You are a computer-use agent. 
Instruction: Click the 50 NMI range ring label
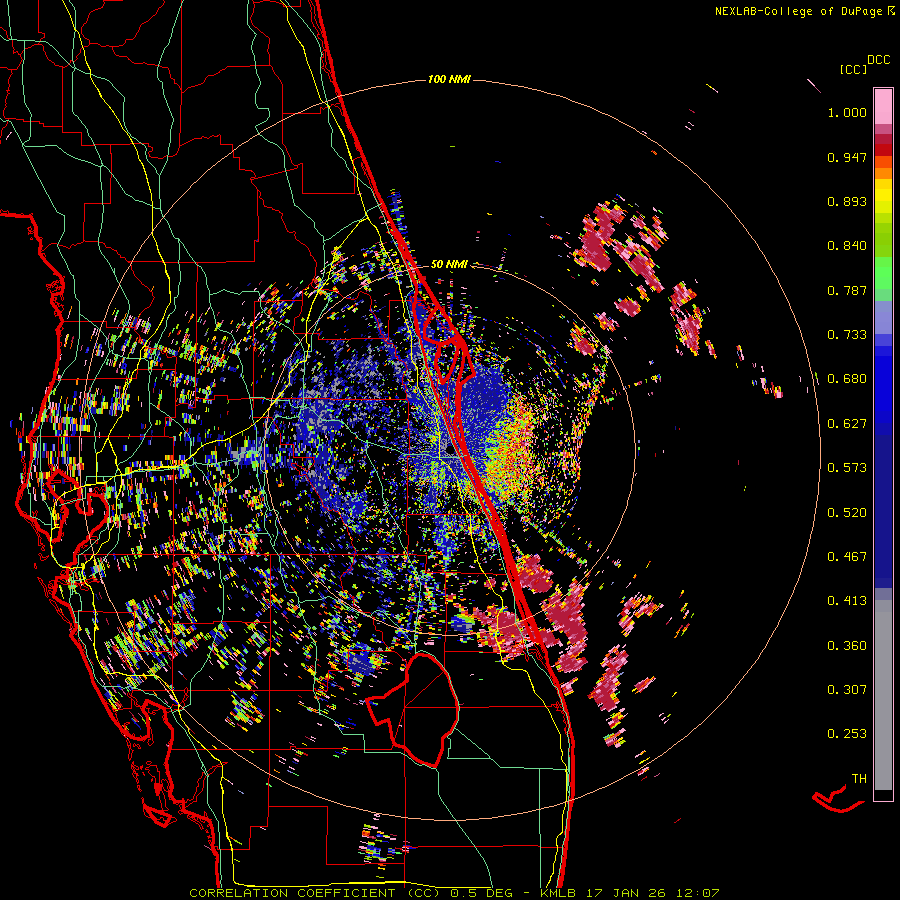(x=449, y=264)
